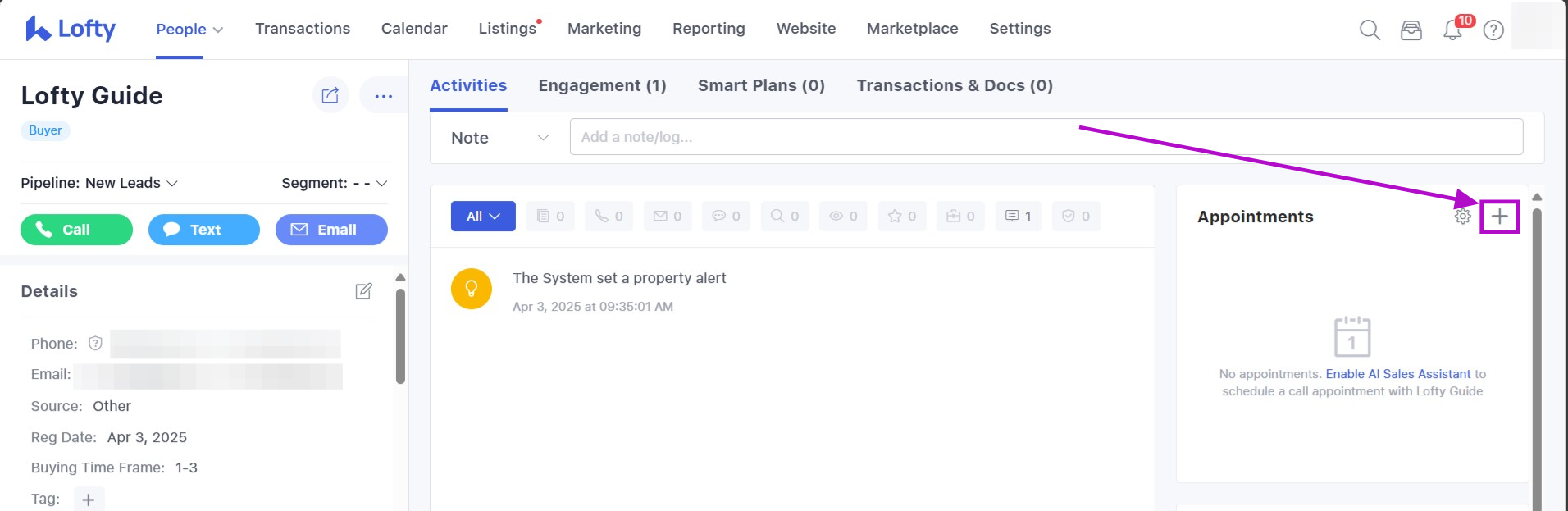1568x511 pixels.
Task: Follow the Enable AI Sales Assistant link
Action: [x=1397, y=374]
